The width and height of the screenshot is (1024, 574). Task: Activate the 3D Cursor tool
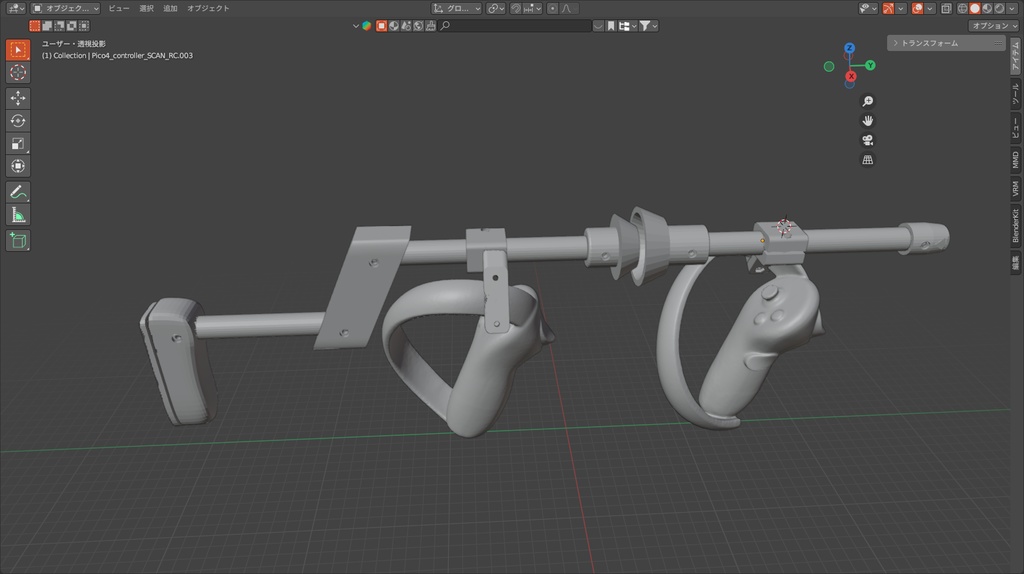click(x=18, y=72)
